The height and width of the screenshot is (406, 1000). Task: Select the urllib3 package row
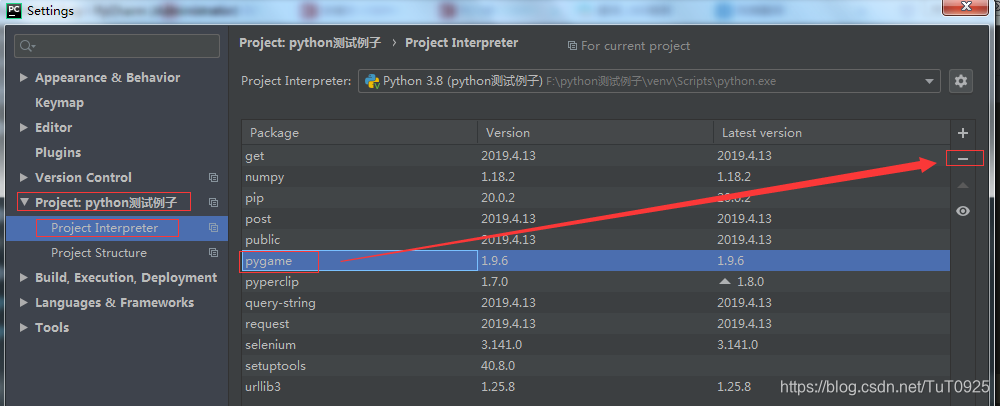596,387
